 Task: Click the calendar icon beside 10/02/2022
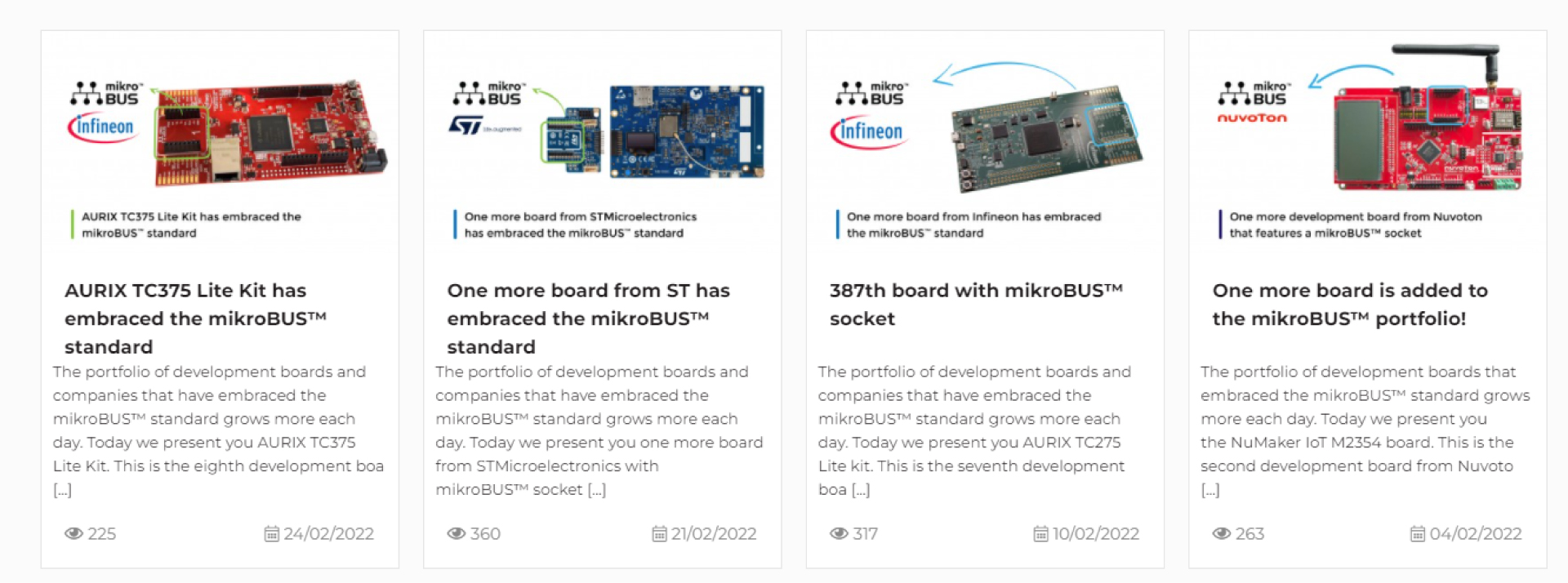[1041, 534]
